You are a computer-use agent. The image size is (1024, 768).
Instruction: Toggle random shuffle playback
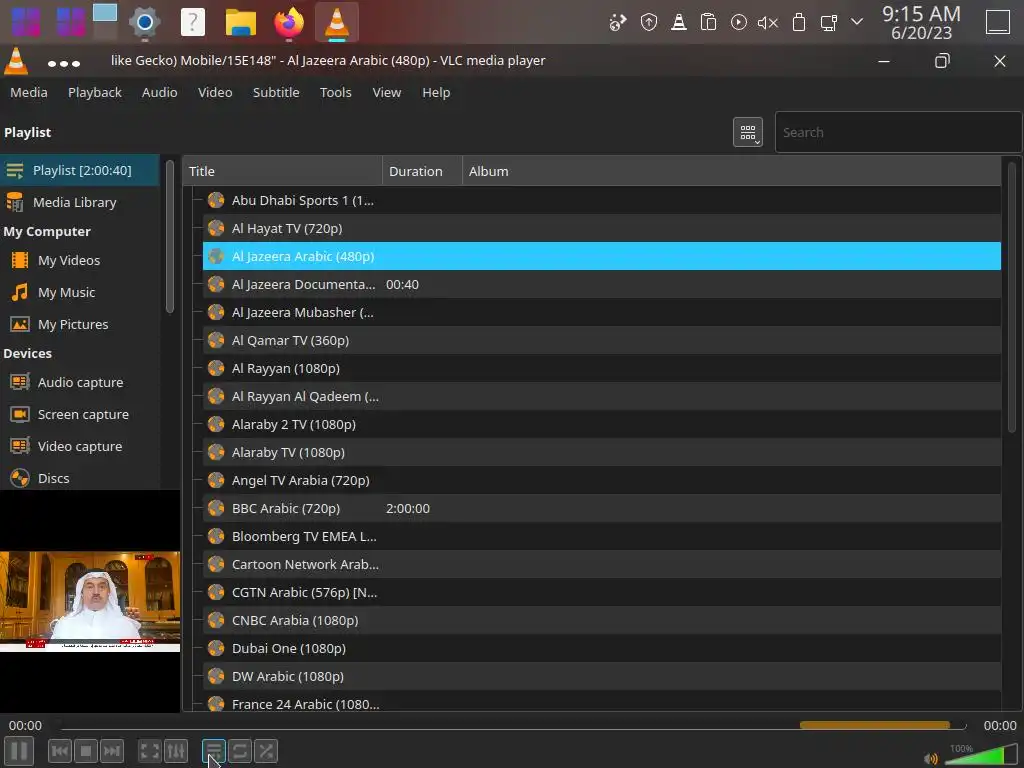coord(266,751)
